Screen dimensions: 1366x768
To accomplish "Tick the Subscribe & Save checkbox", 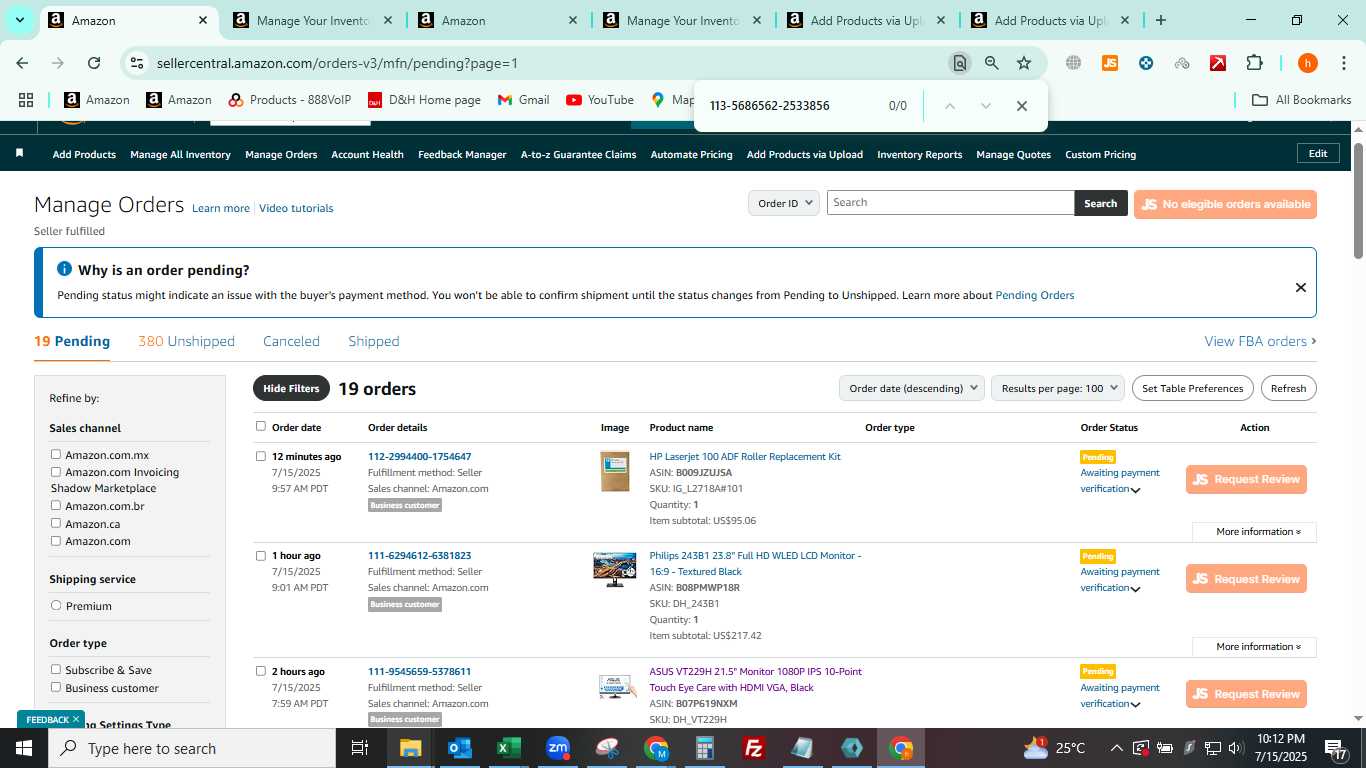I will 56,669.
